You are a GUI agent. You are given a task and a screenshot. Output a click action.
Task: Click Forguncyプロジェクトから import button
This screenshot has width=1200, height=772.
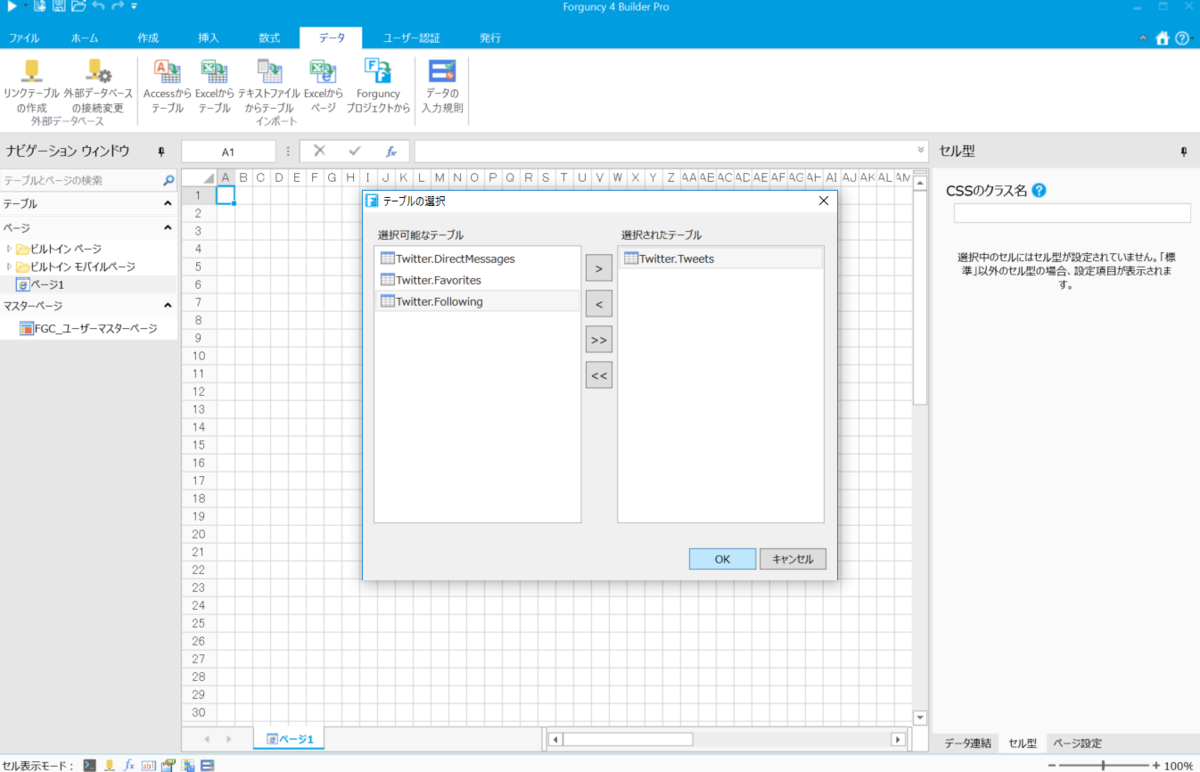tap(378, 86)
